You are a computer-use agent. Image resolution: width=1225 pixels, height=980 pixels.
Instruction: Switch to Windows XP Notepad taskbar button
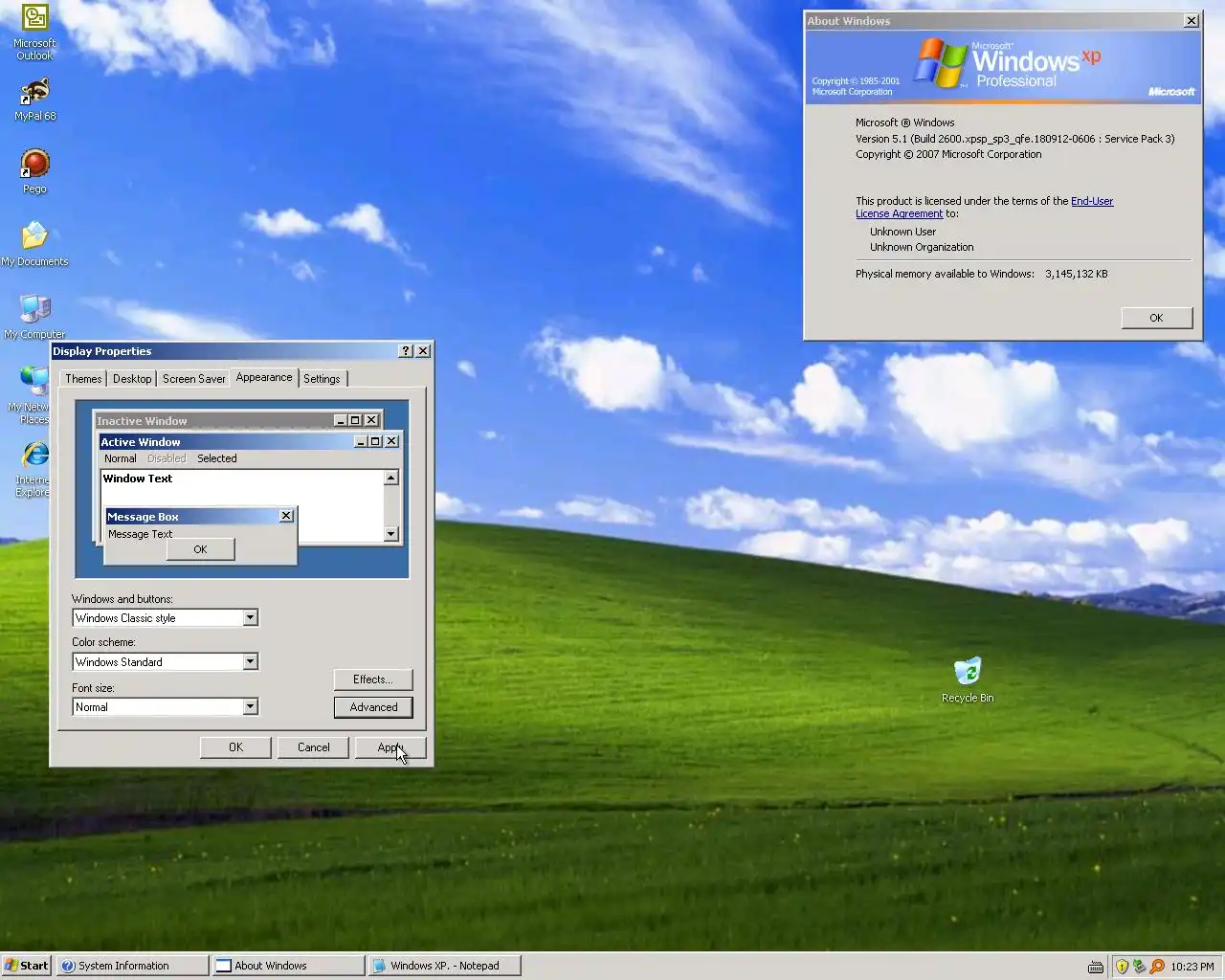pyautogui.click(x=445, y=966)
